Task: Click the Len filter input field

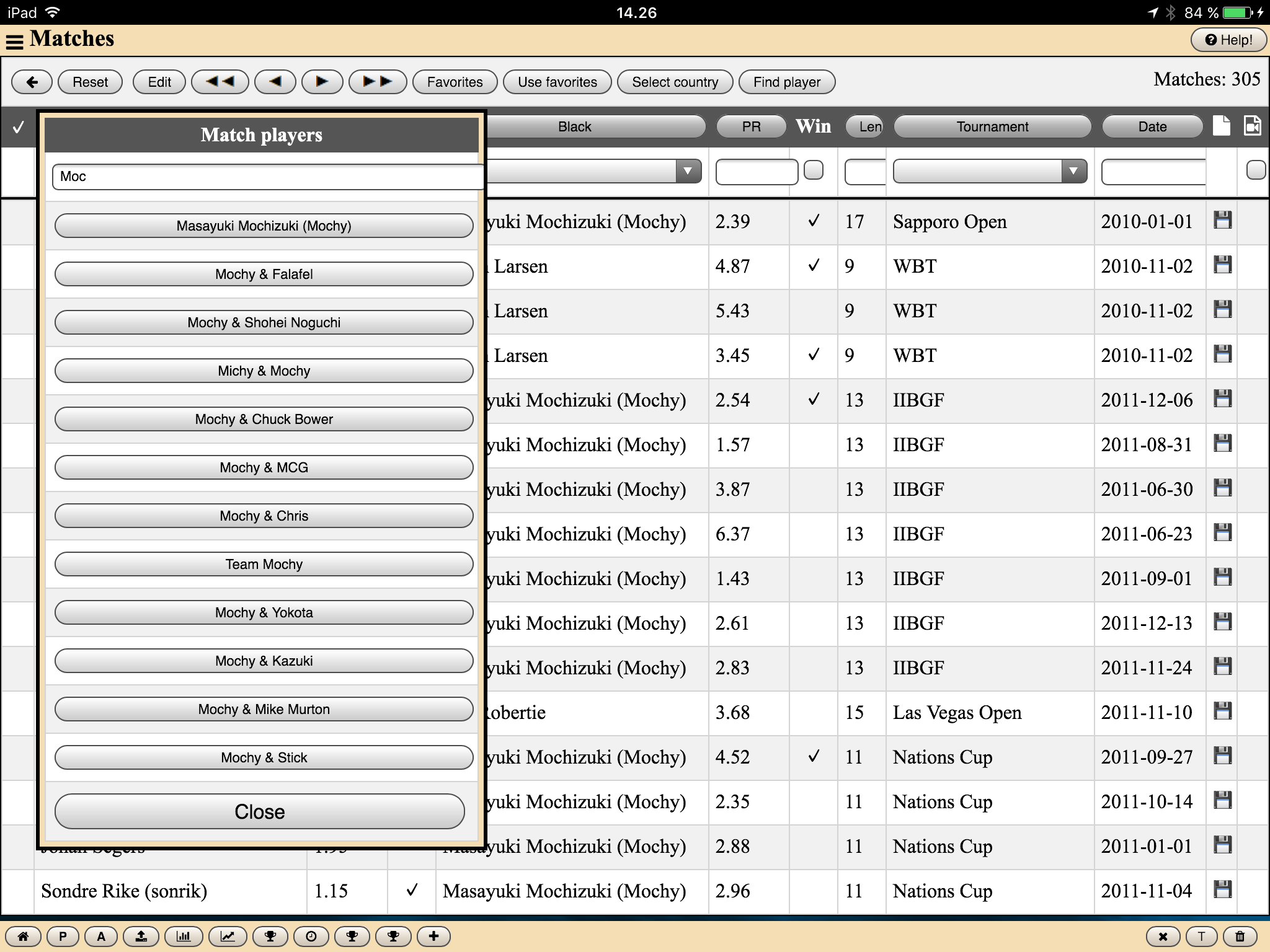Action: [866, 172]
